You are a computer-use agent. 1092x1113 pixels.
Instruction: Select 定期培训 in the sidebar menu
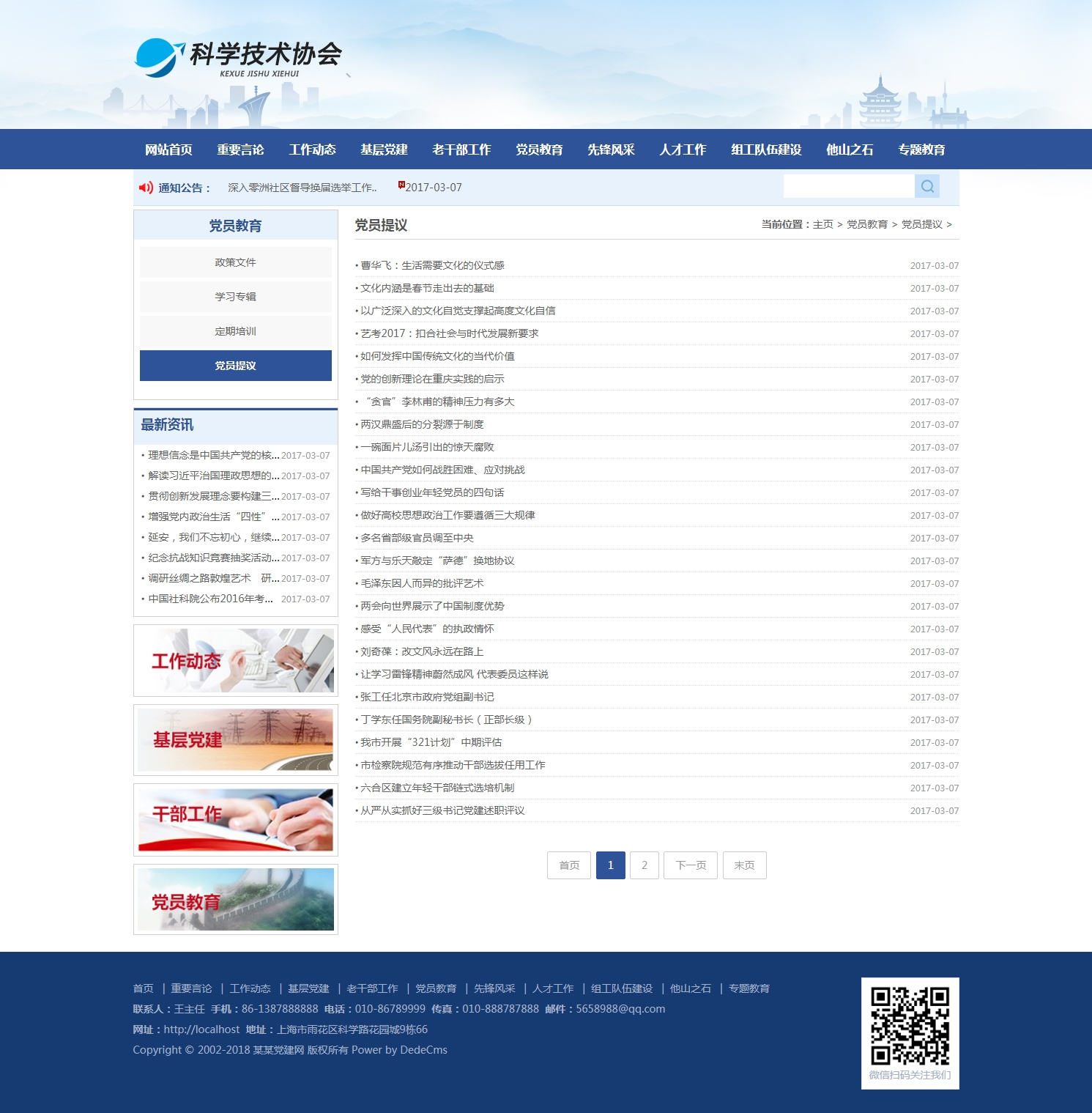[236, 331]
